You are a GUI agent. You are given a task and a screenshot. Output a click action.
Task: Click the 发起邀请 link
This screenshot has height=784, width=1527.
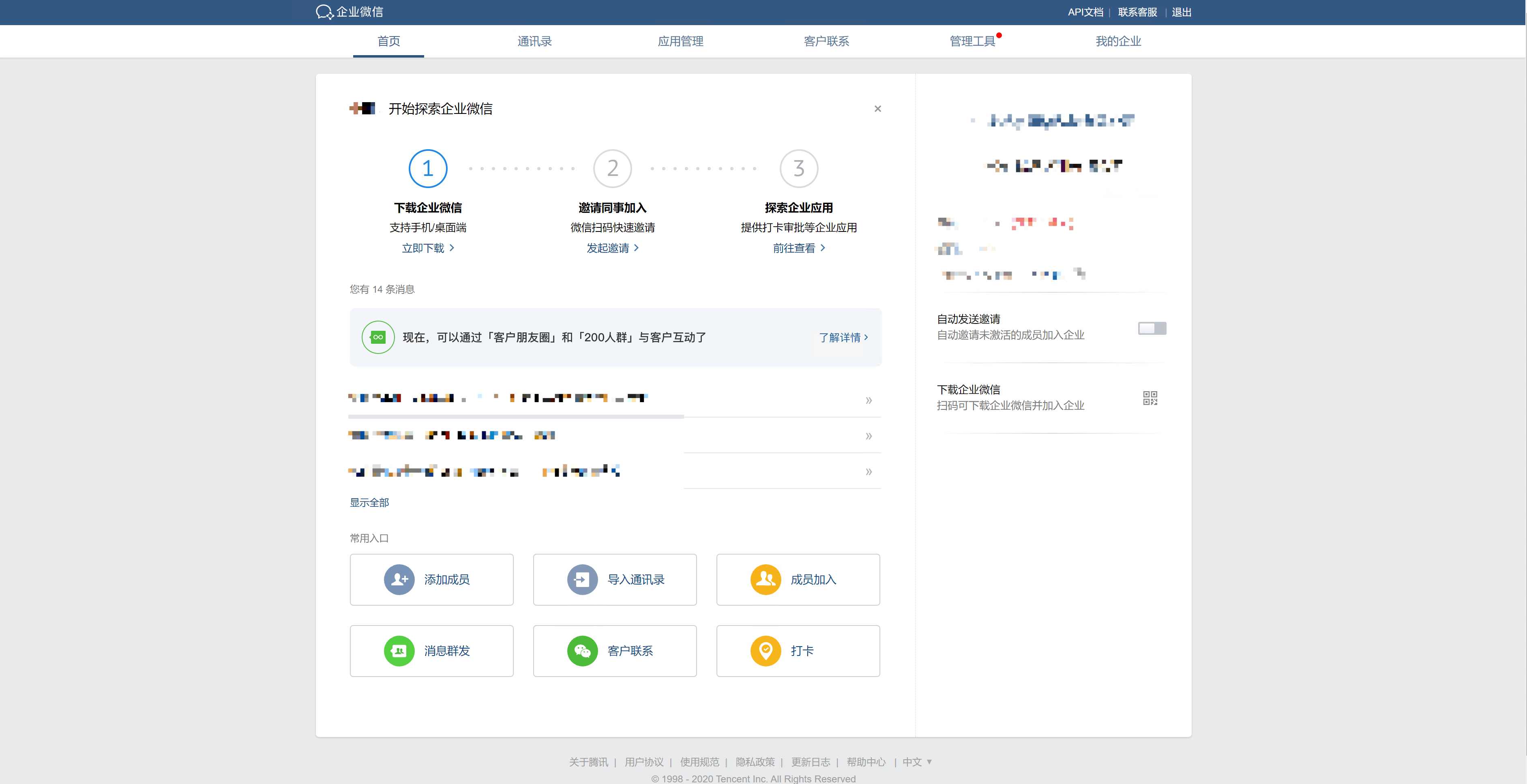coord(612,248)
